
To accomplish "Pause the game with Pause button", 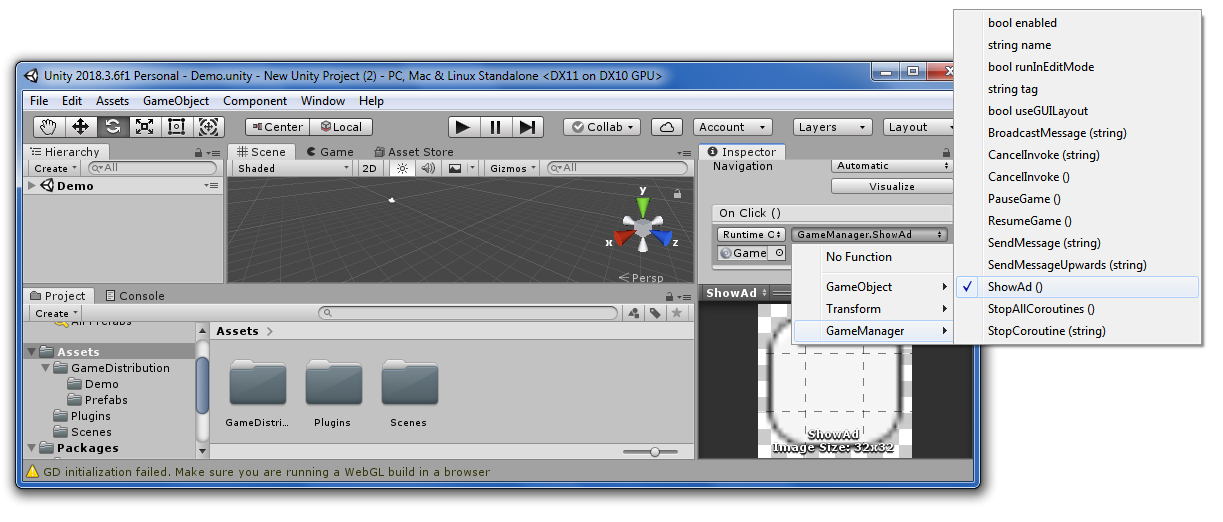I will (x=495, y=127).
